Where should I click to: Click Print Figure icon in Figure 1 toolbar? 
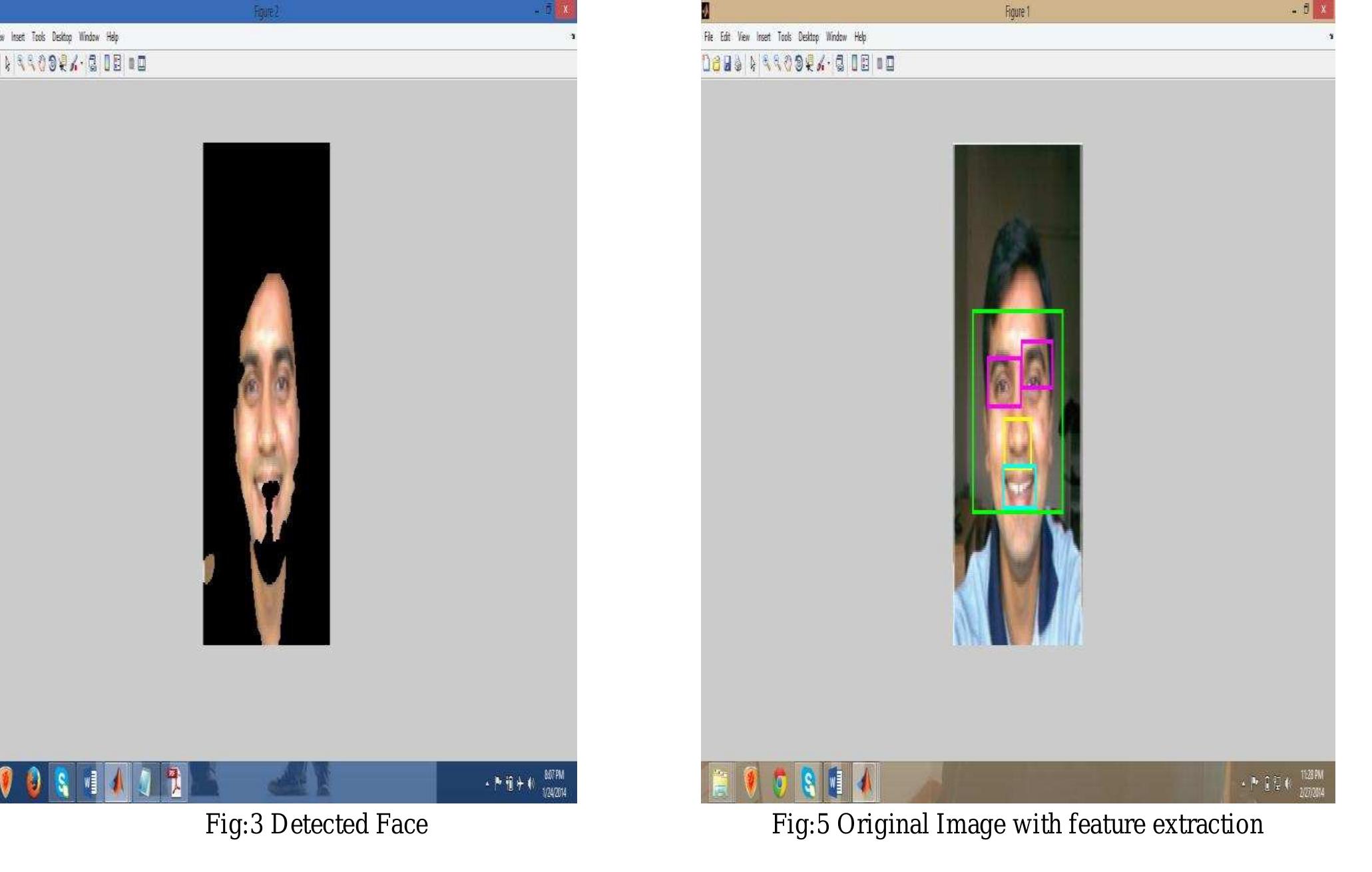pos(738,63)
